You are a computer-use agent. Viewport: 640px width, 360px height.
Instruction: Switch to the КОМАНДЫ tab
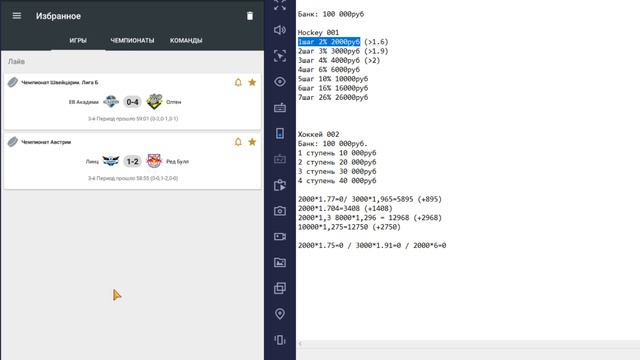pyautogui.click(x=186, y=40)
